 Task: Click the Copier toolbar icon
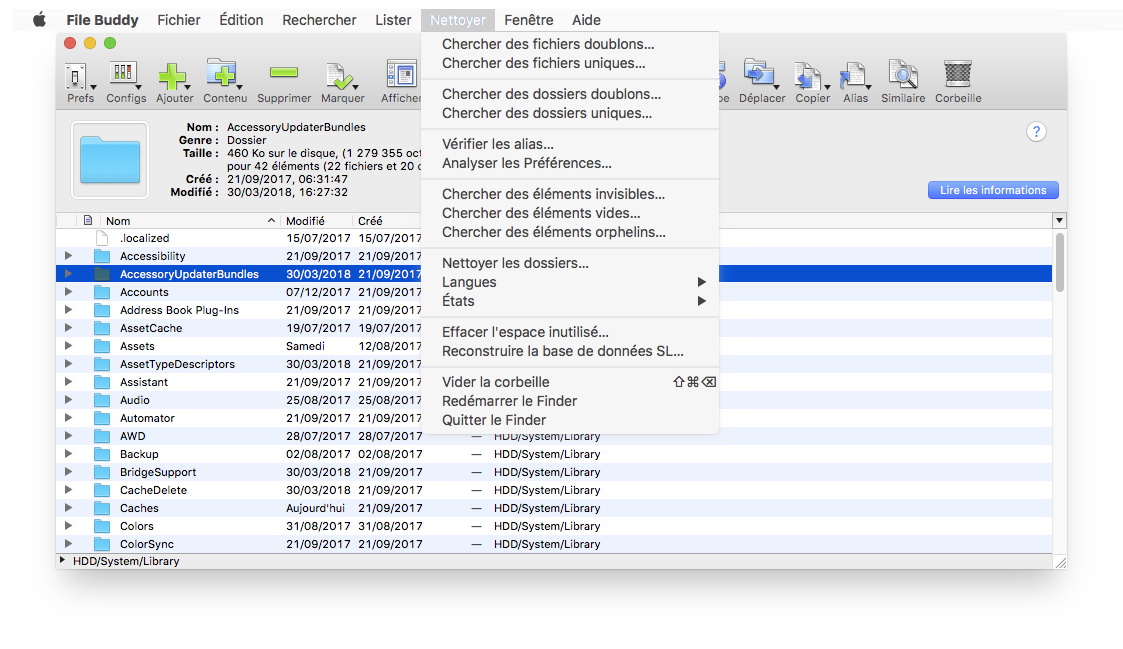click(810, 76)
